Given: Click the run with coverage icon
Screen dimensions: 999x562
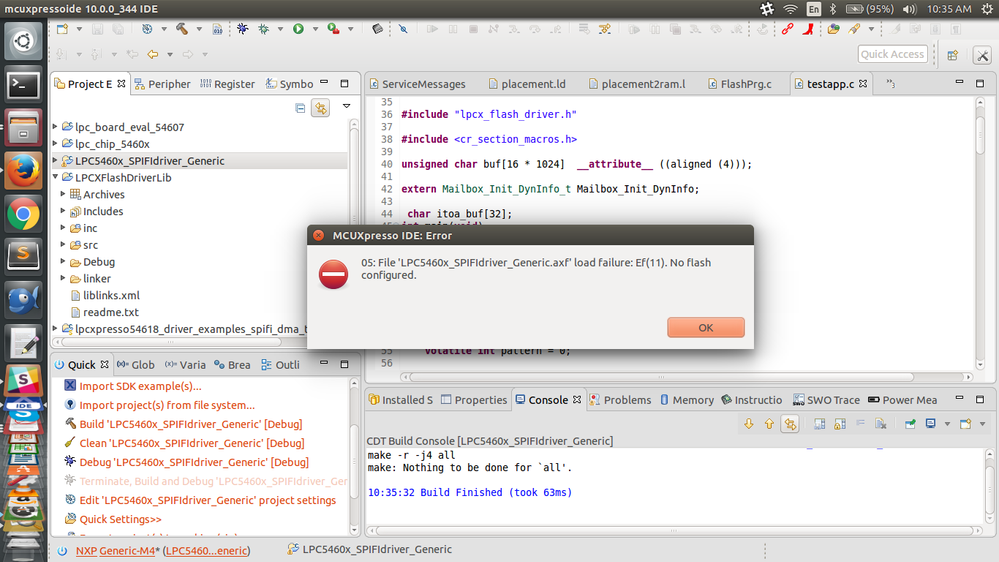Looking at the screenshot, I should click(x=333, y=29).
